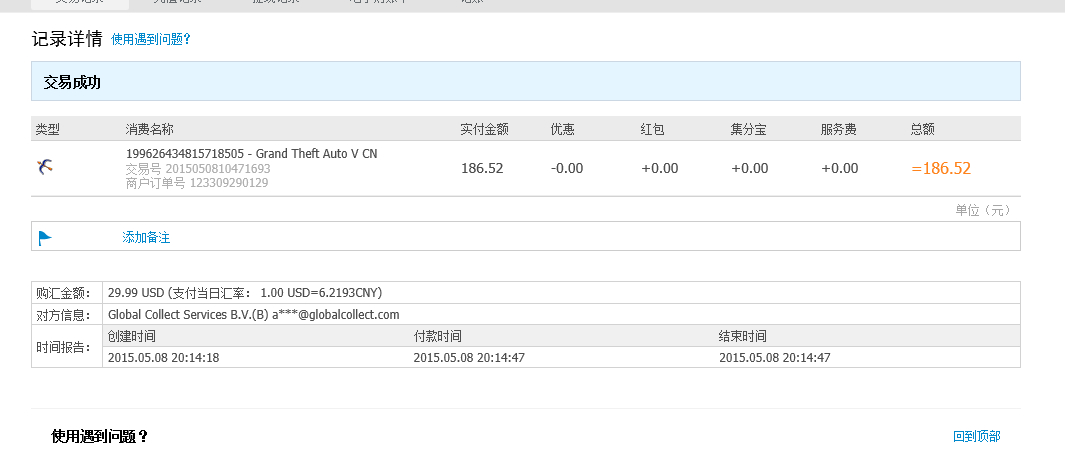Viewport: 1065px width, 458px height.
Task: Click the 类型 column header
Action: point(48,129)
